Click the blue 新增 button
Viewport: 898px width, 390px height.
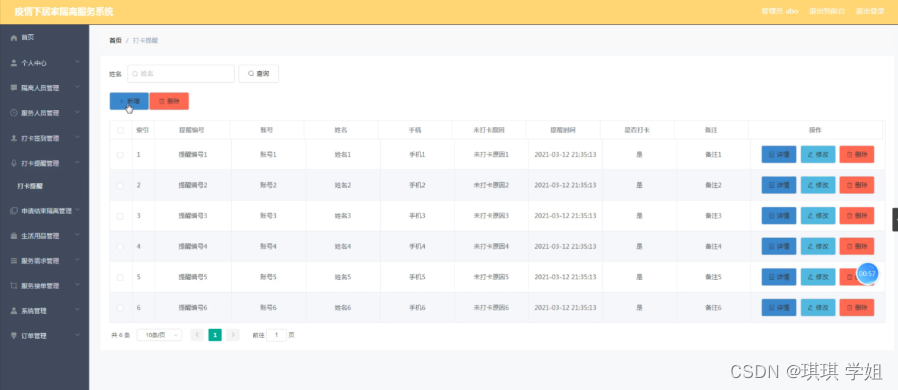pyautogui.click(x=129, y=101)
